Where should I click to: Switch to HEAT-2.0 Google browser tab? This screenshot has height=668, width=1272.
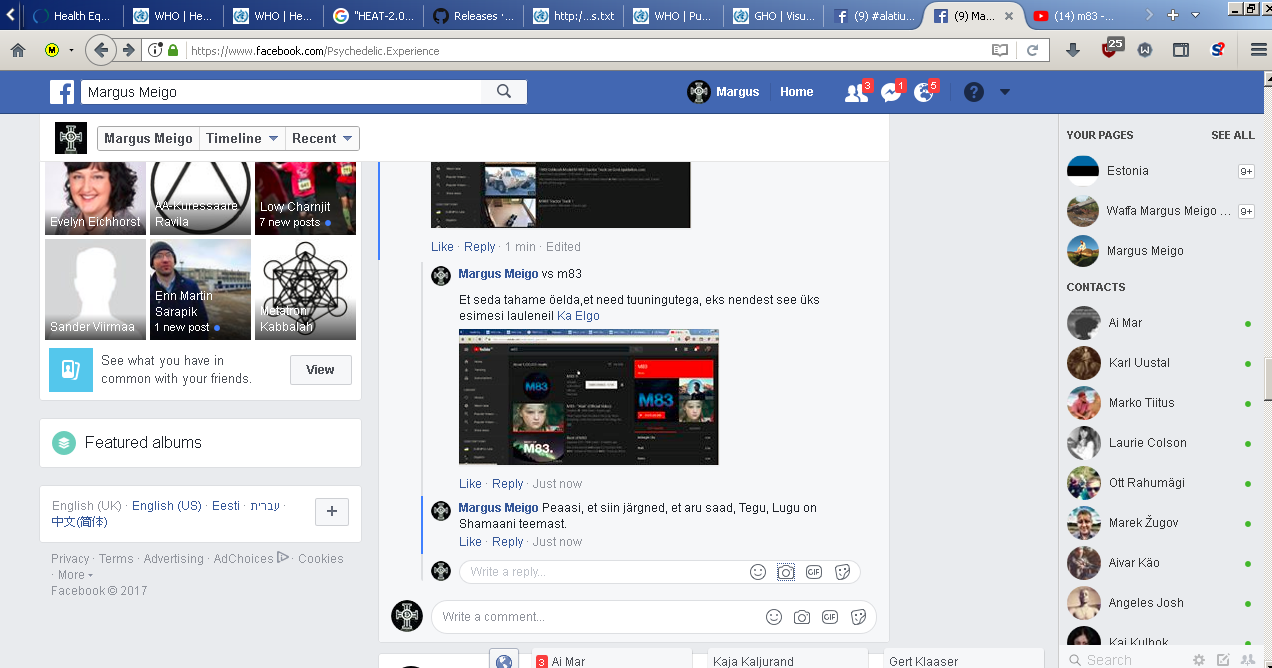[x=374, y=16]
